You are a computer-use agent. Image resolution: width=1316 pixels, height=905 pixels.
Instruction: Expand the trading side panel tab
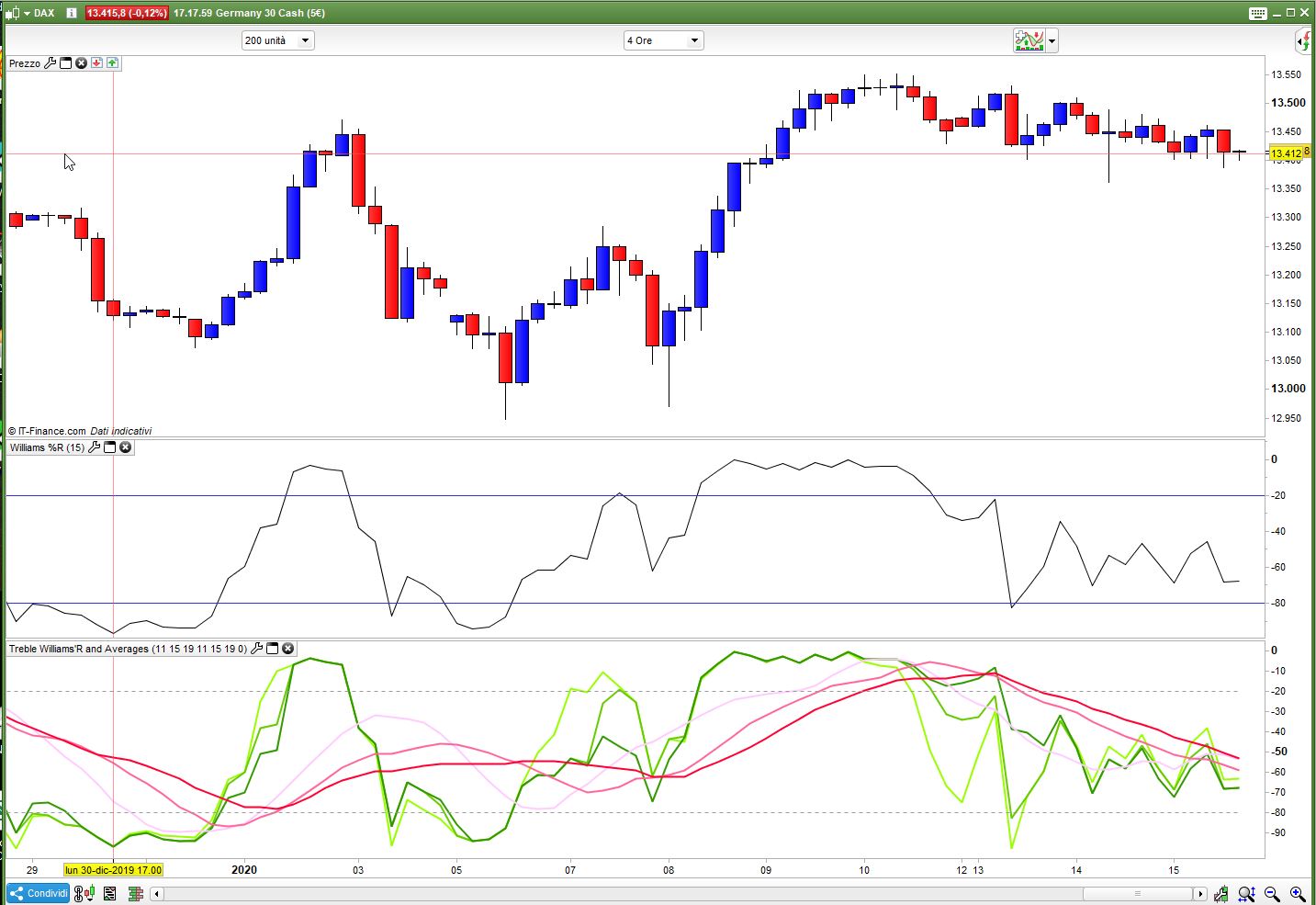coord(1303,40)
